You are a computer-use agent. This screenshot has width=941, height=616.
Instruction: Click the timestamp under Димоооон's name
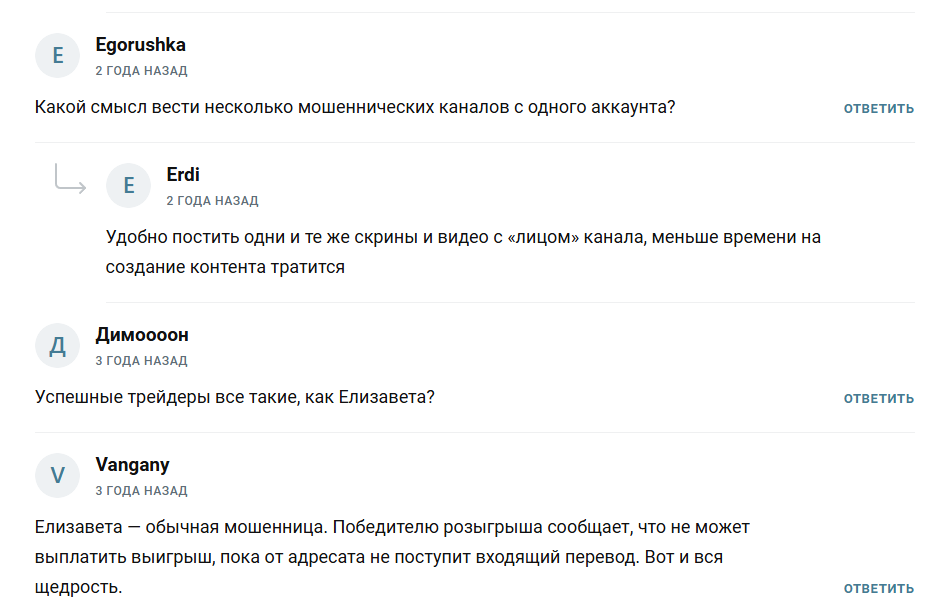pos(141,361)
